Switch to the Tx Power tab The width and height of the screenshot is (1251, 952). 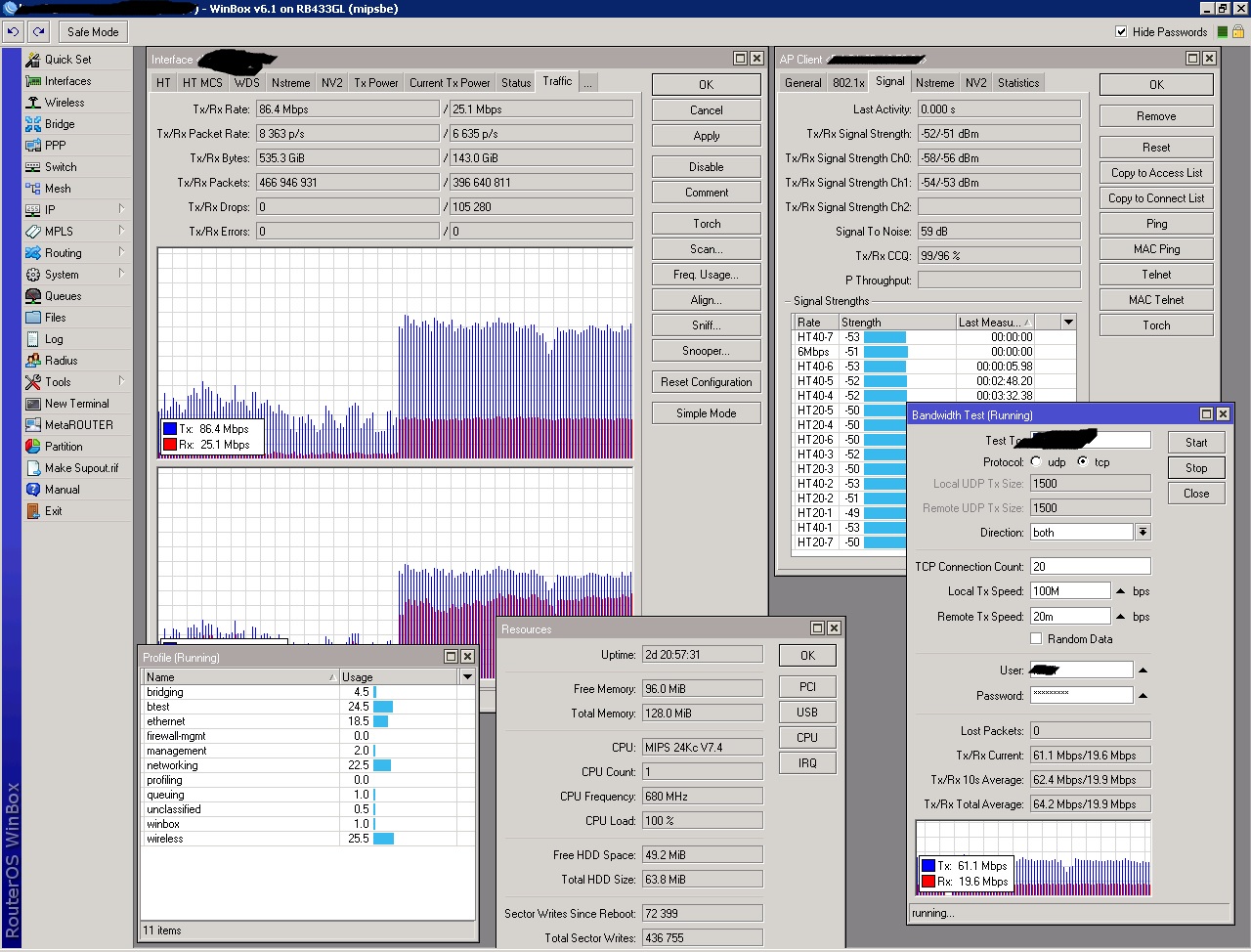pos(375,83)
